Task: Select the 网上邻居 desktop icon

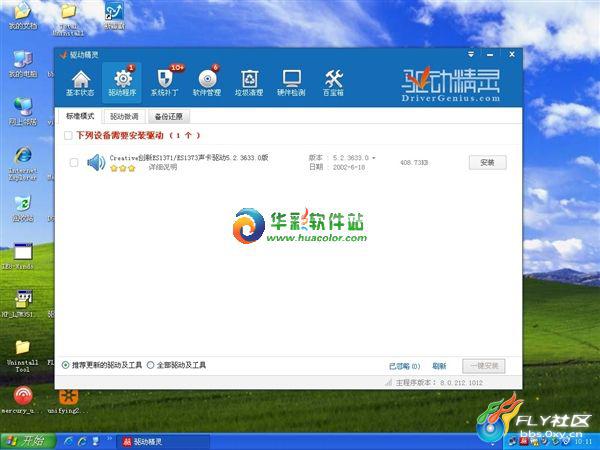Action: click(23, 112)
